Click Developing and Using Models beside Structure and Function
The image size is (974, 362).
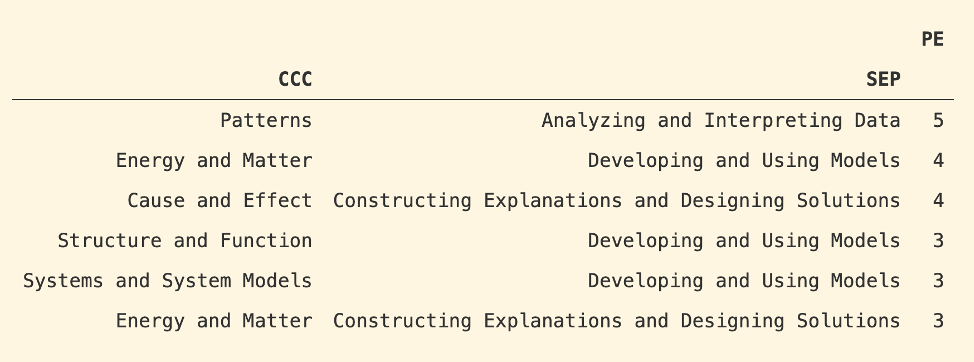pos(744,240)
